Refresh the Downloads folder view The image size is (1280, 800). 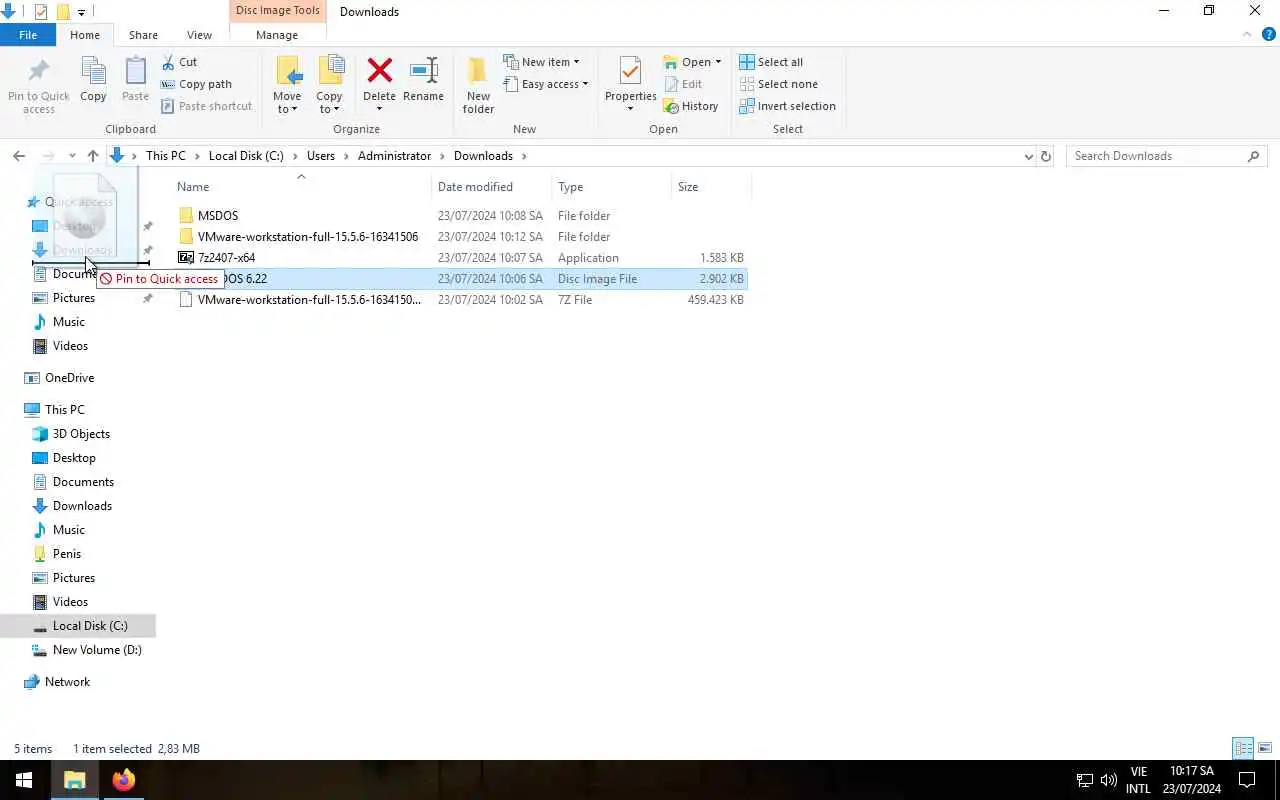[x=1046, y=156]
